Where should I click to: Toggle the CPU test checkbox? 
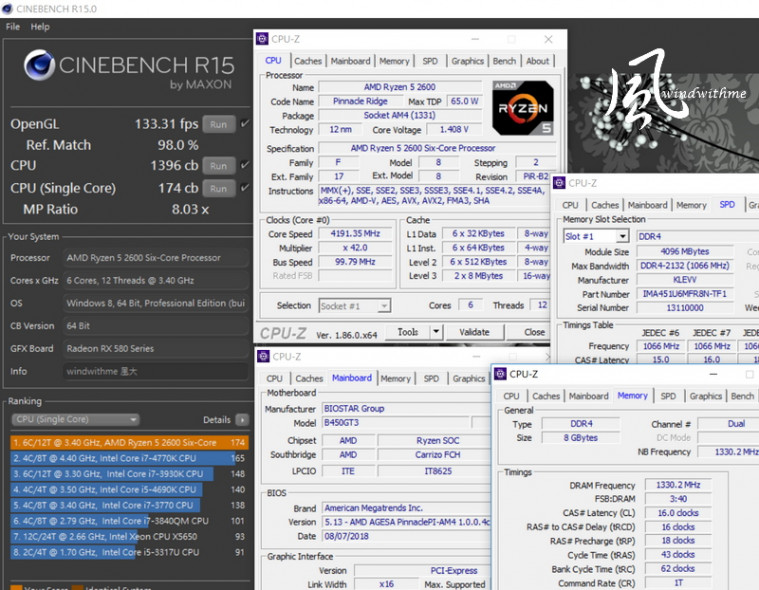[x=245, y=165]
